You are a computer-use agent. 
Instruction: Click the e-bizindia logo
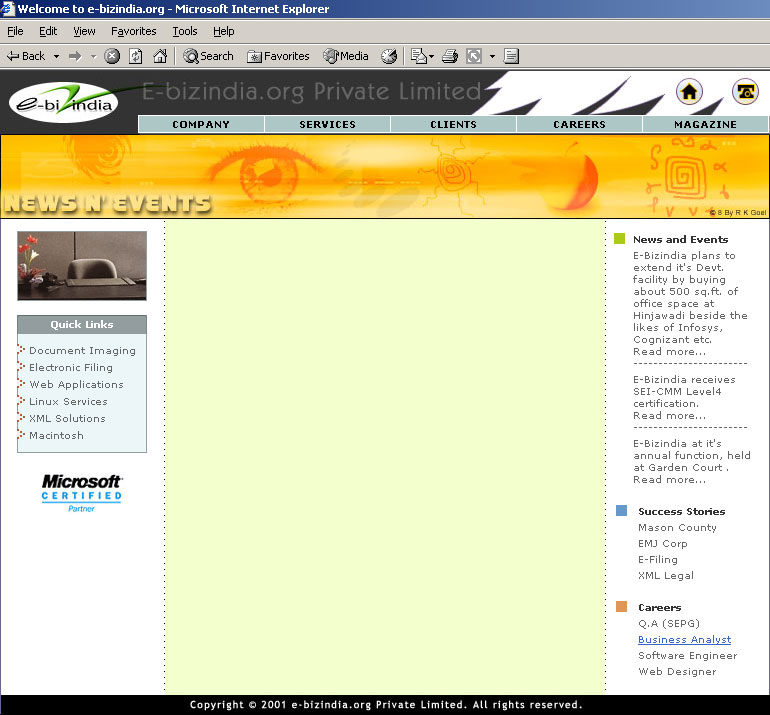pos(64,102)
